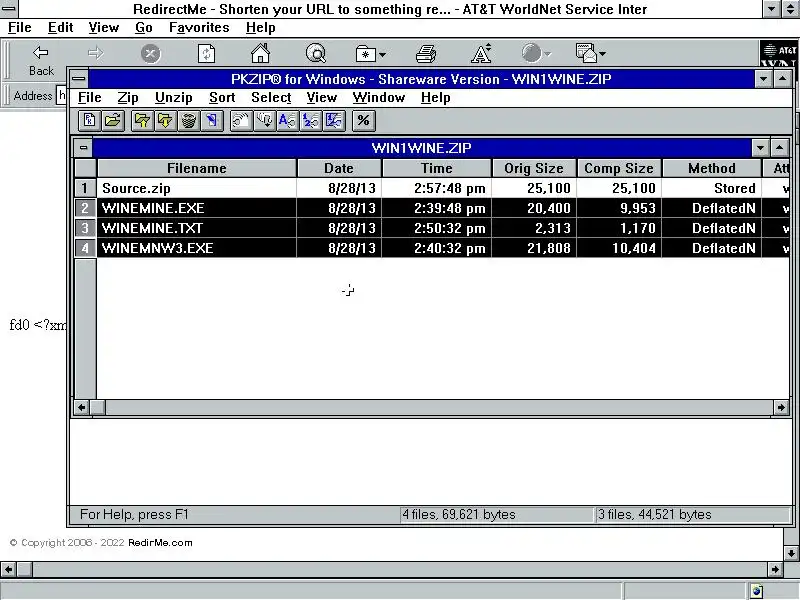The height and width of the screenshot is (600, 800).
Task: Click the RedirMe.com link
Action: (x=160, y=542)
